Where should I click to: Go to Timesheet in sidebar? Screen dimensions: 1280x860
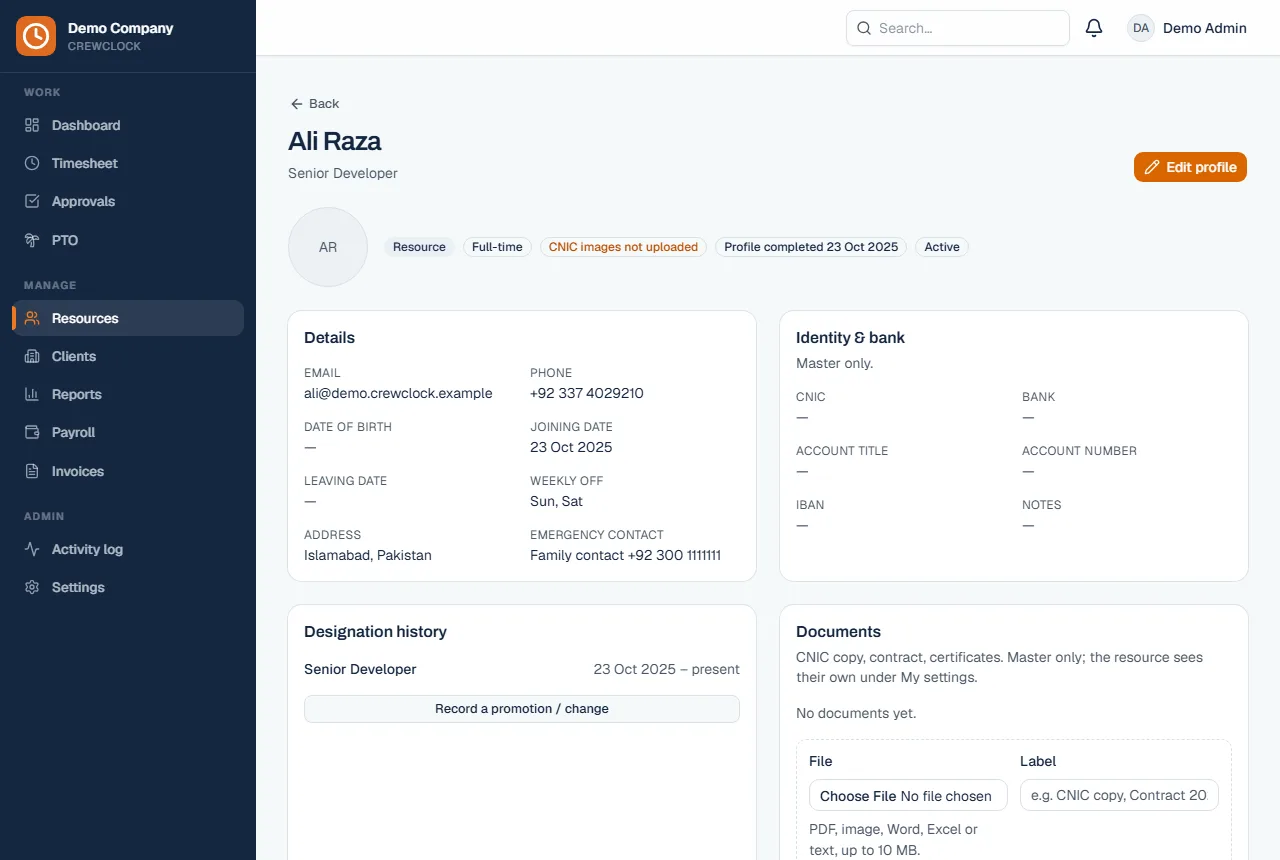(128, 163)
